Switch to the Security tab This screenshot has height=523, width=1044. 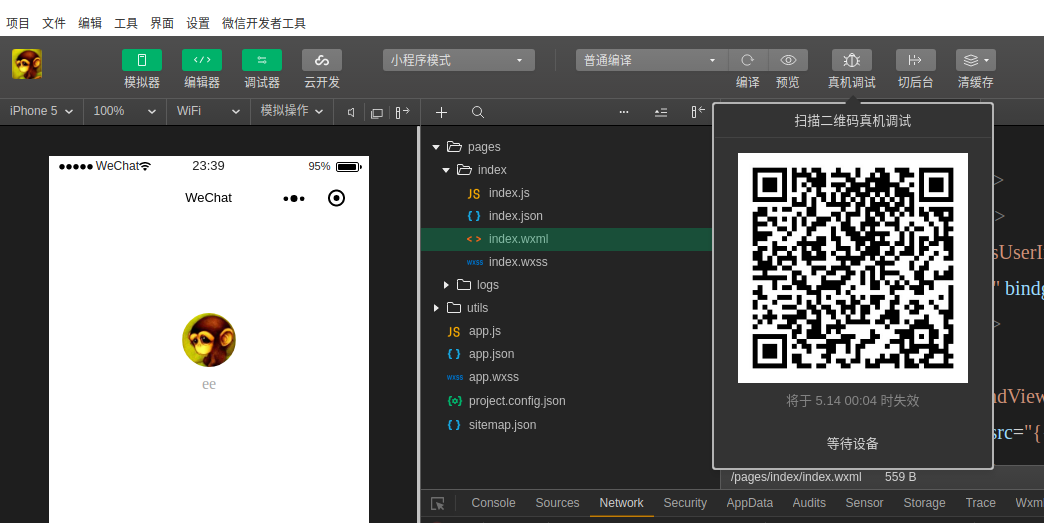click(685, 503)
